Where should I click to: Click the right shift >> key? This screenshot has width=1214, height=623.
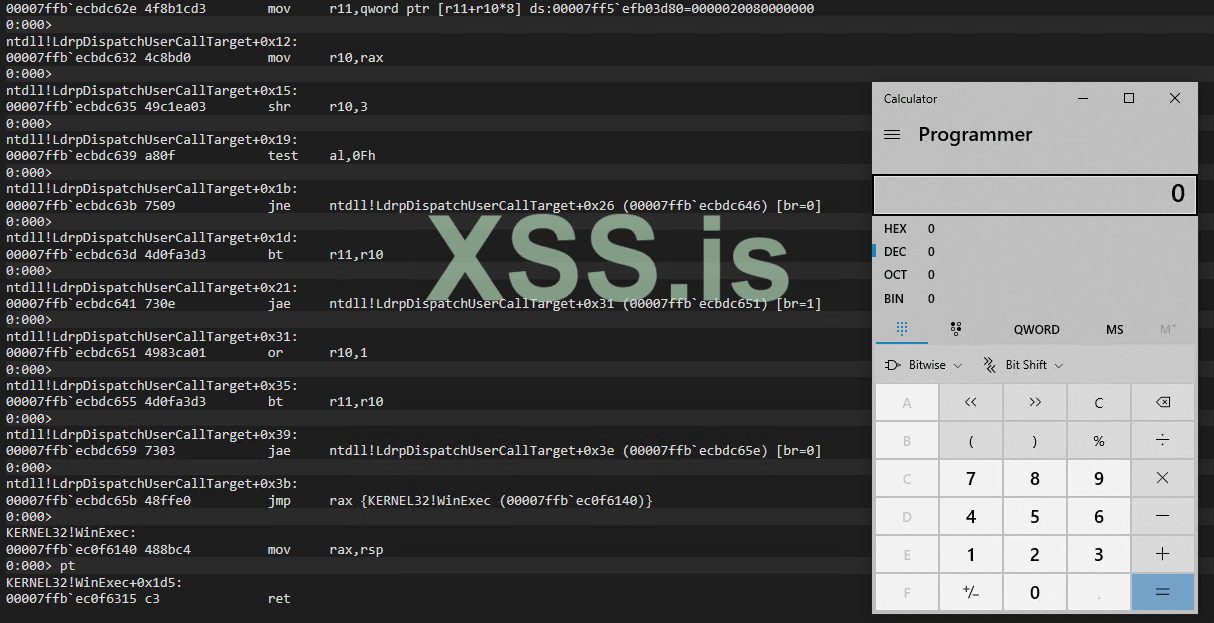coord(1034,403)
